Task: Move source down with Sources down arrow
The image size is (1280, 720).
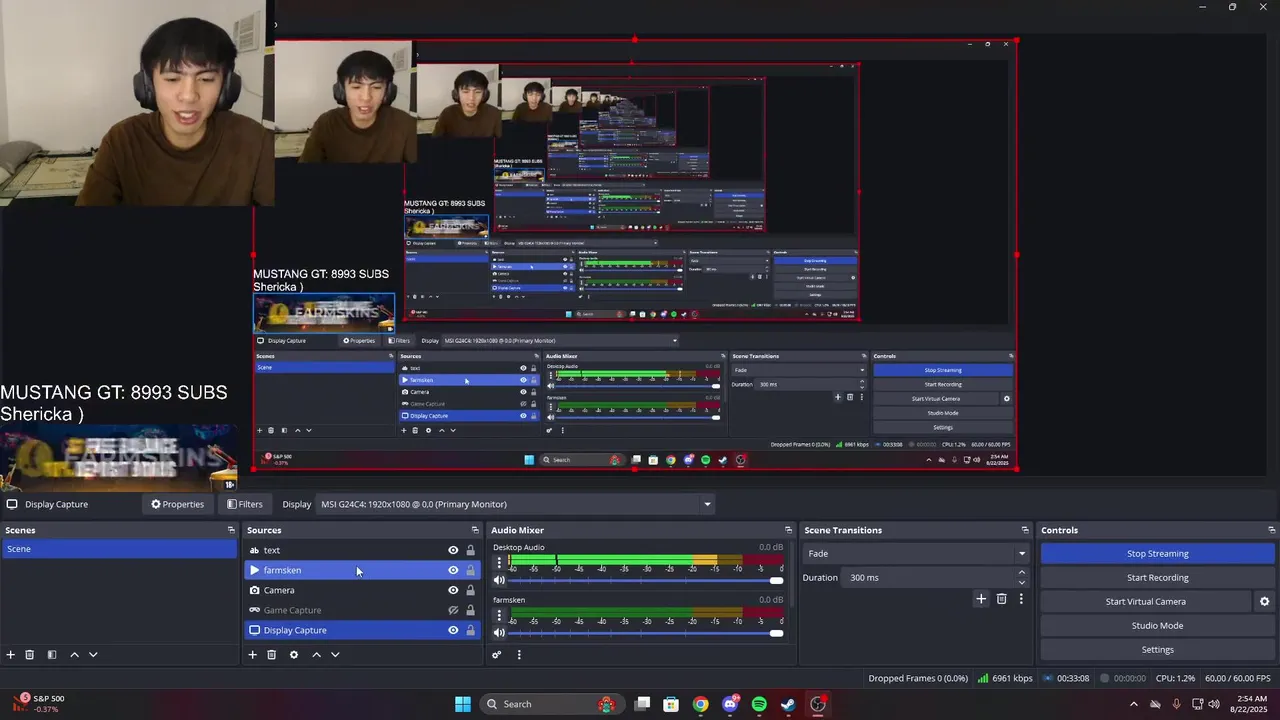Action: (335, 655)
